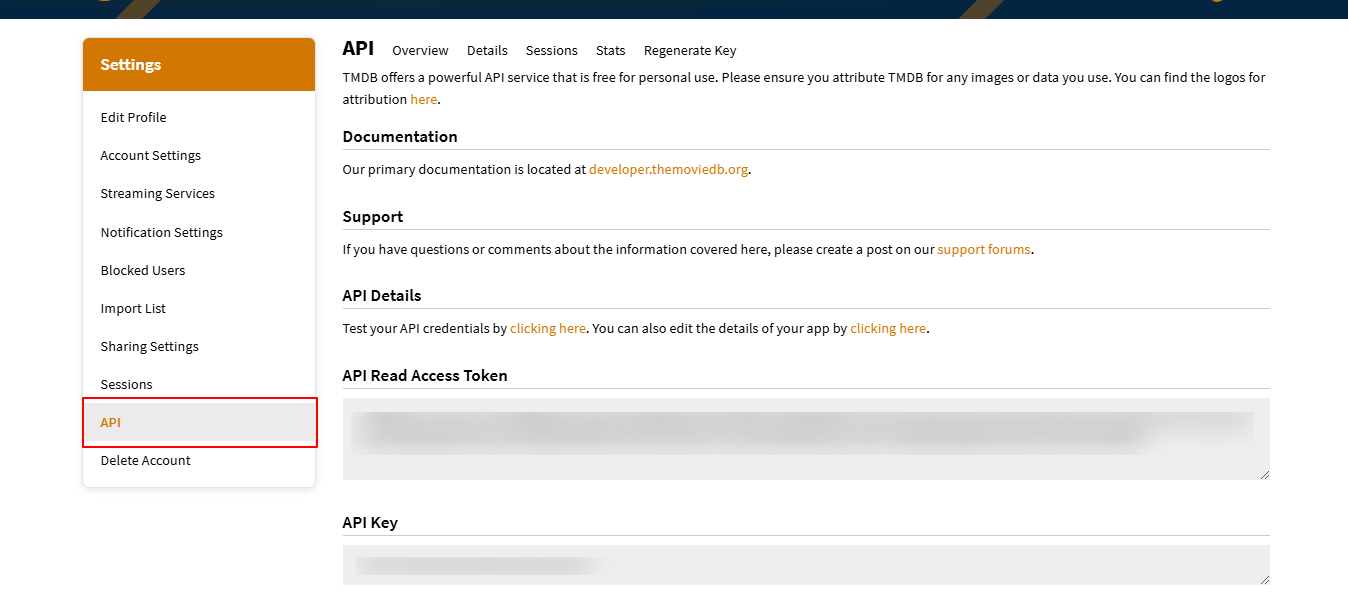This screenshot has width=1348, height=607.
Task: View the Stats tab
Action: point(610,50)
